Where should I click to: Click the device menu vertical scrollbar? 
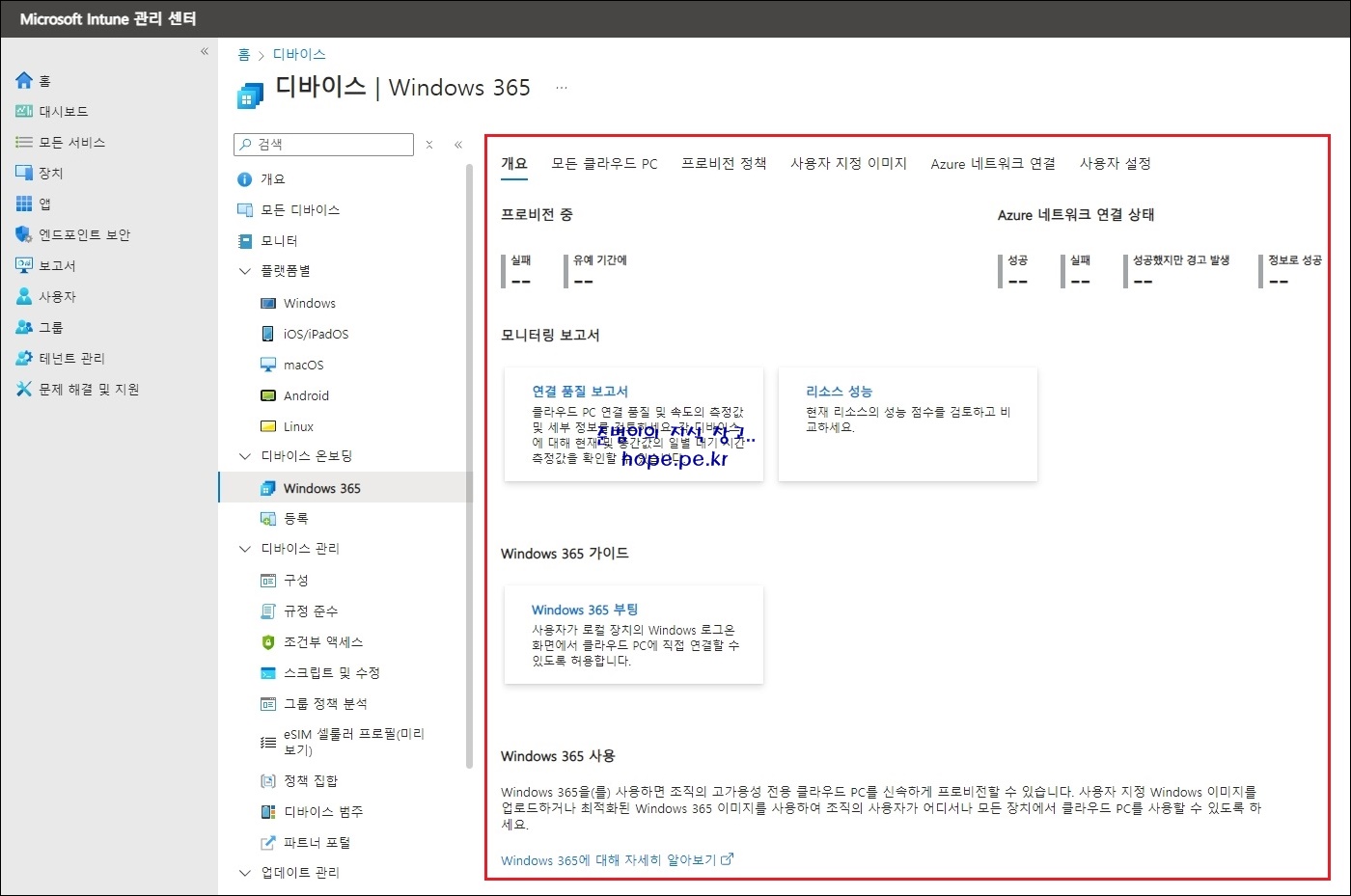click(469, 466)
